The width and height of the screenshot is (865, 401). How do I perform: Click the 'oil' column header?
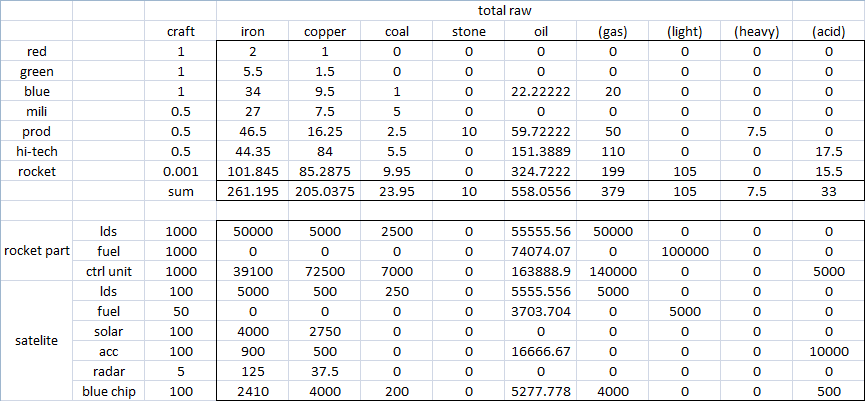pyautogui.click(x=541, y=31)
